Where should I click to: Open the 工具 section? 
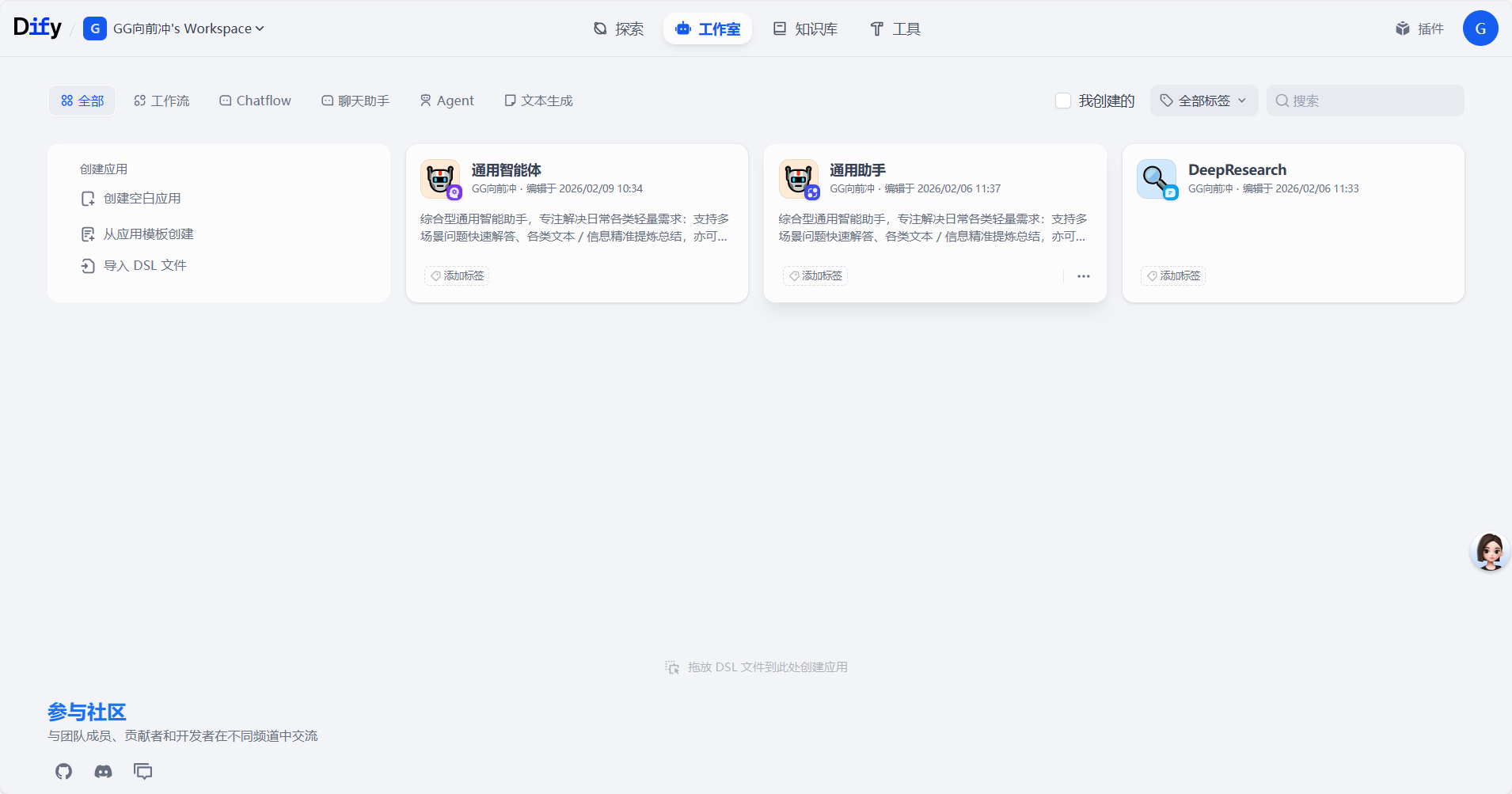point(894,28)
